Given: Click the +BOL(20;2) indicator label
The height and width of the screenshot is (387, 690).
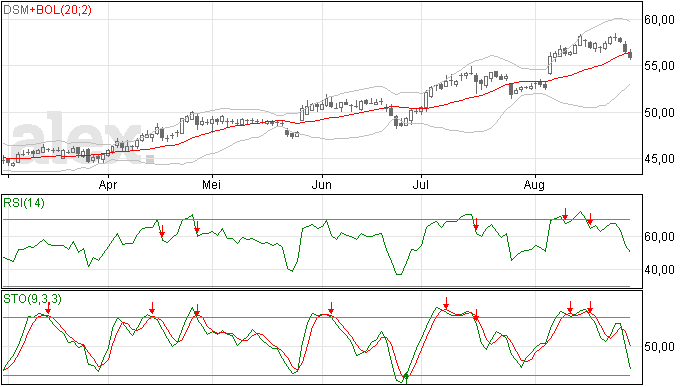Looking at the screenshot, I should pyautogui.click(x=61, y=10).
